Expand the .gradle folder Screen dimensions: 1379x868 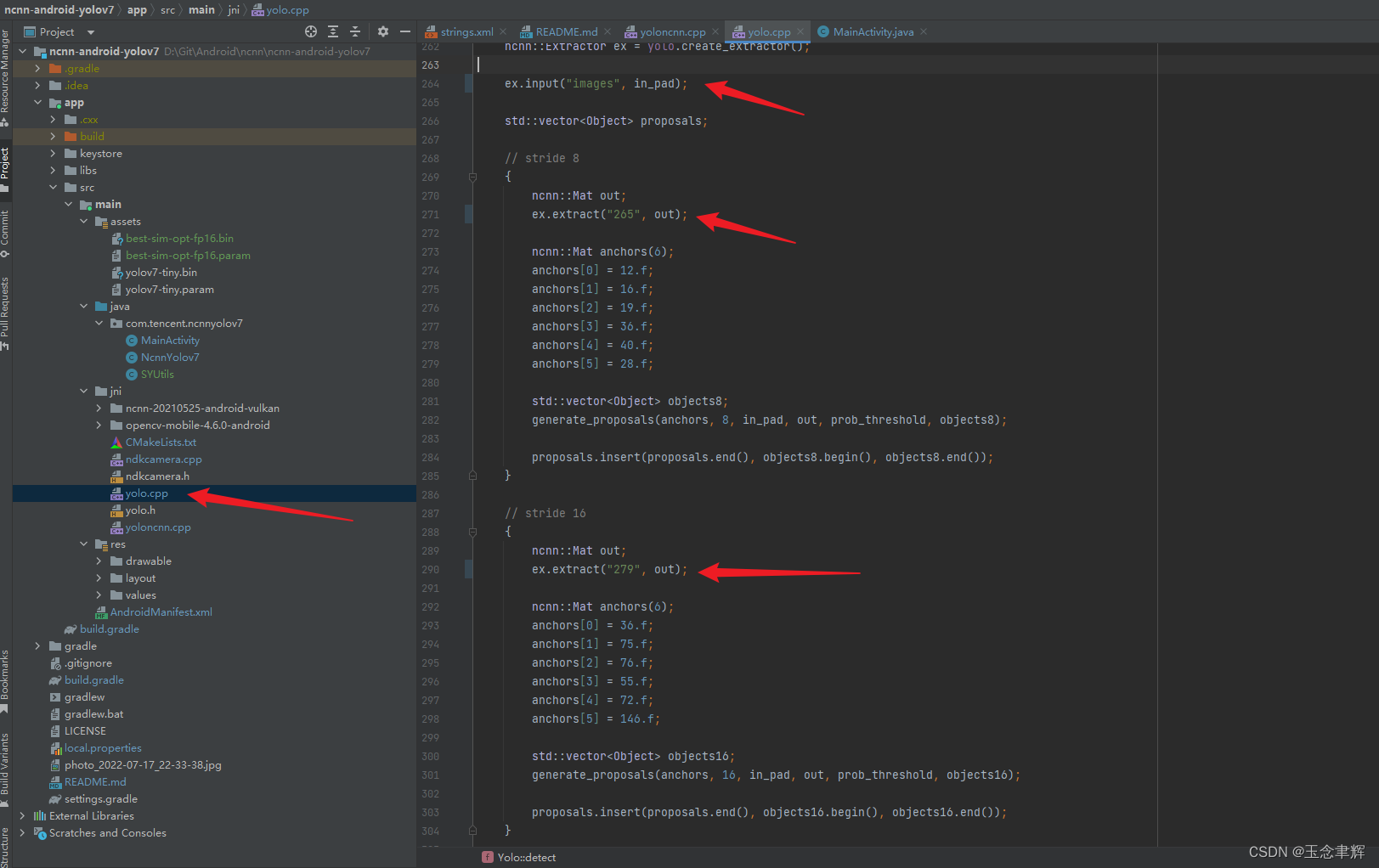[x=37, y=69]
